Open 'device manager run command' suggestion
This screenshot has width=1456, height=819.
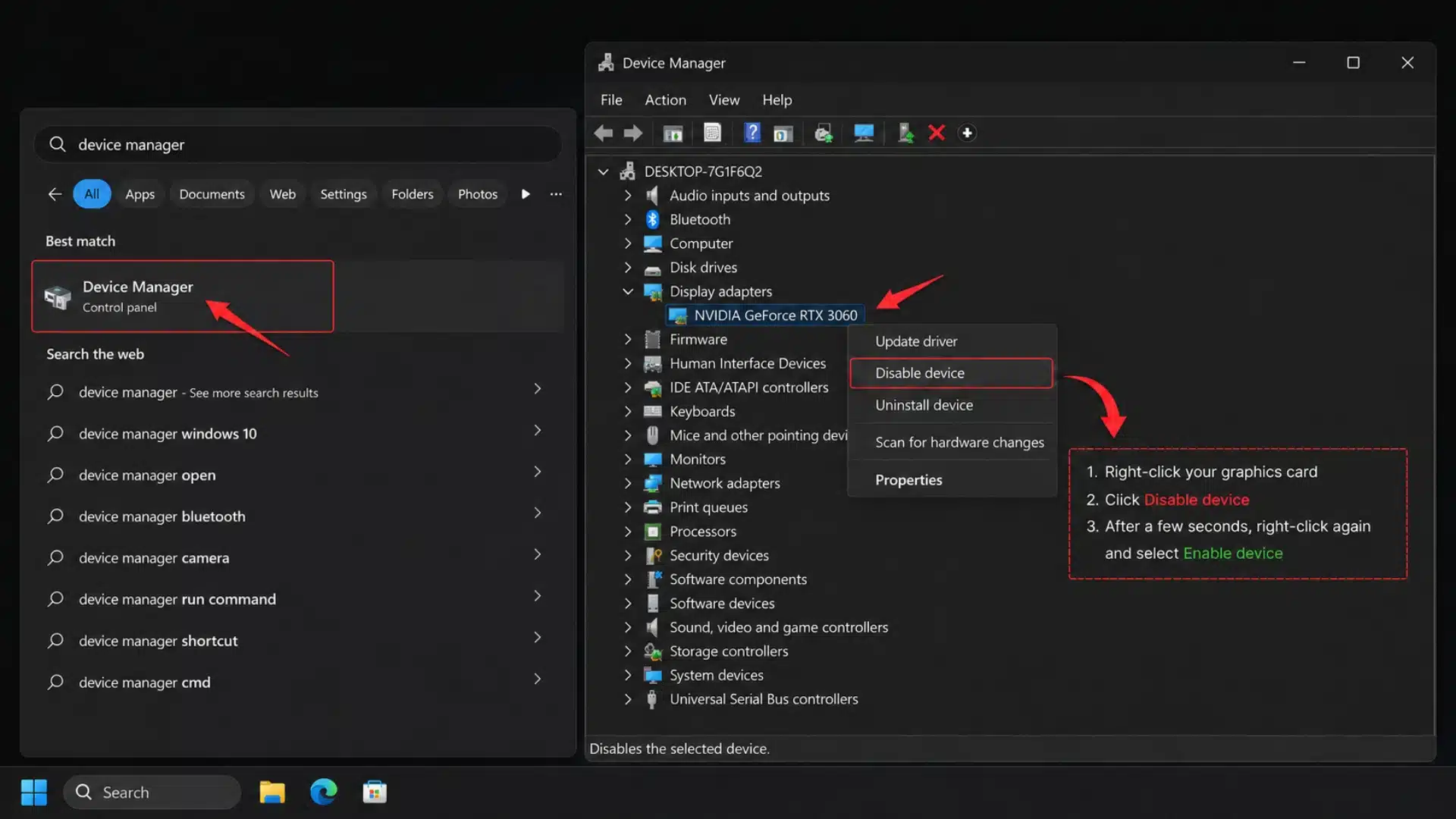(x=296, y=599)
